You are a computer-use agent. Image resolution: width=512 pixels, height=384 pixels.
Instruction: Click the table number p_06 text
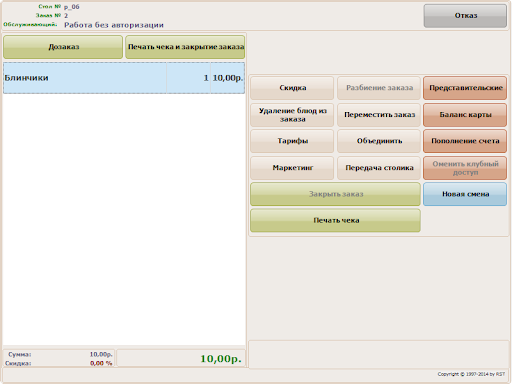(72, 7)
